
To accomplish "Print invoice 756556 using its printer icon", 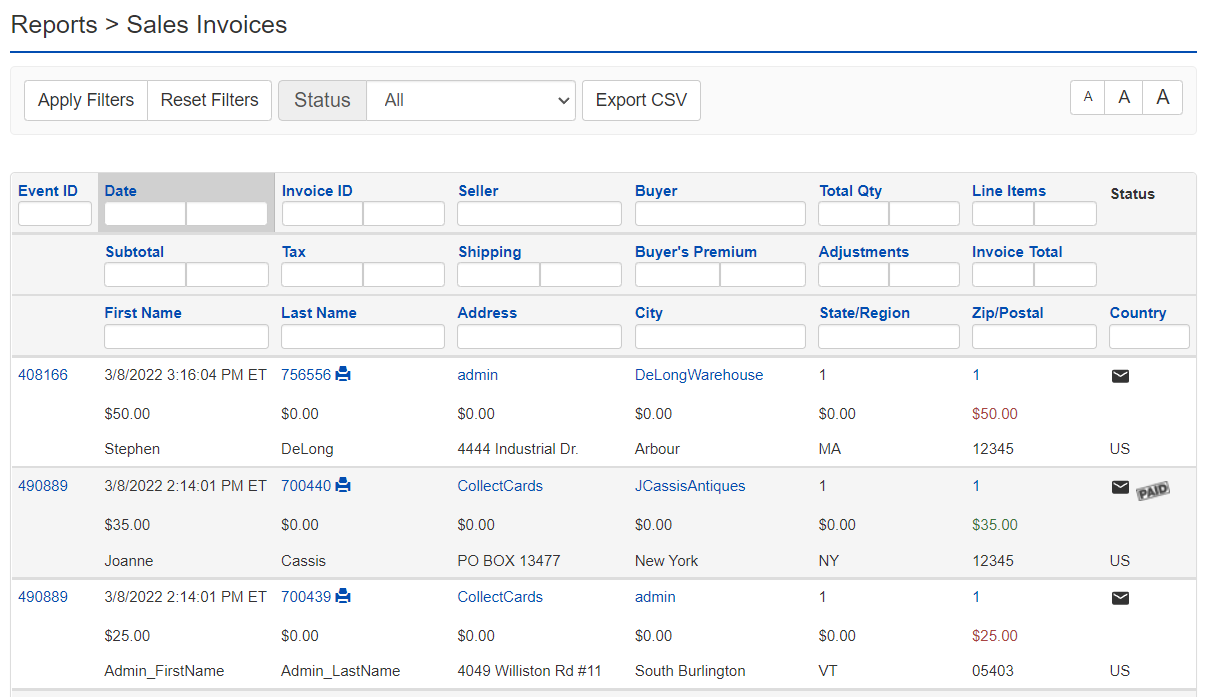I will coord(343,374).
